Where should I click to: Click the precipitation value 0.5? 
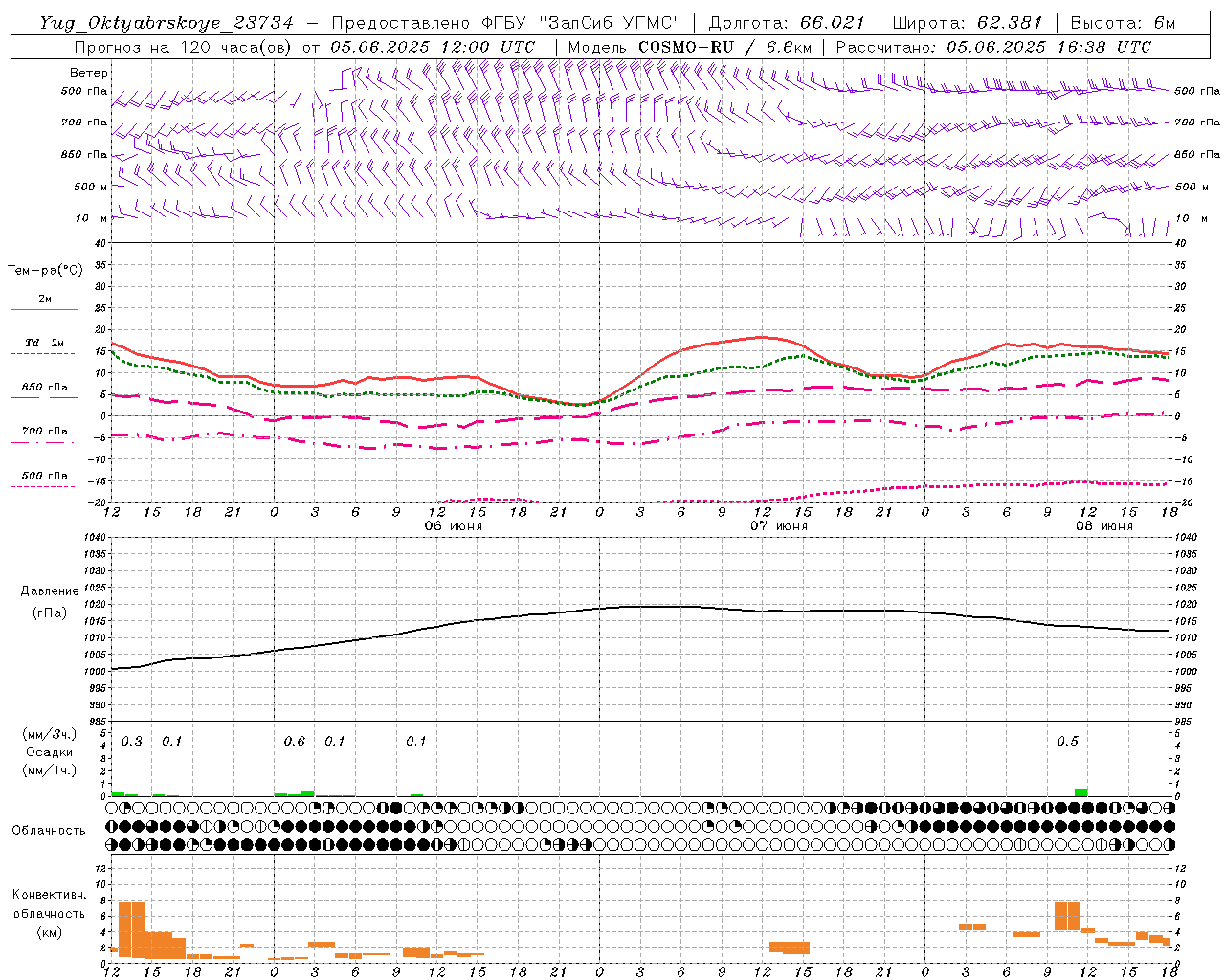click(1067, 741)
